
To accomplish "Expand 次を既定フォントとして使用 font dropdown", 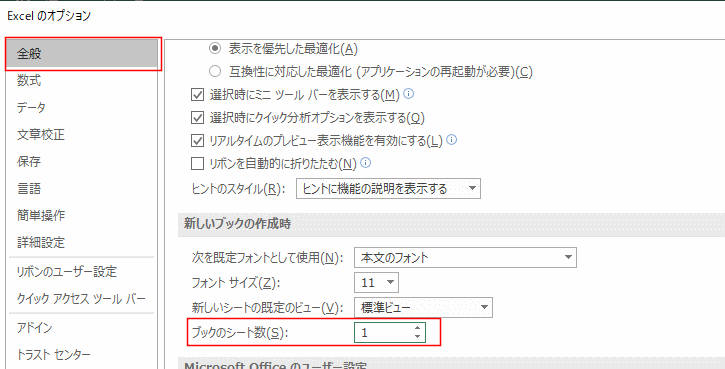I will [x=465, y=258].
